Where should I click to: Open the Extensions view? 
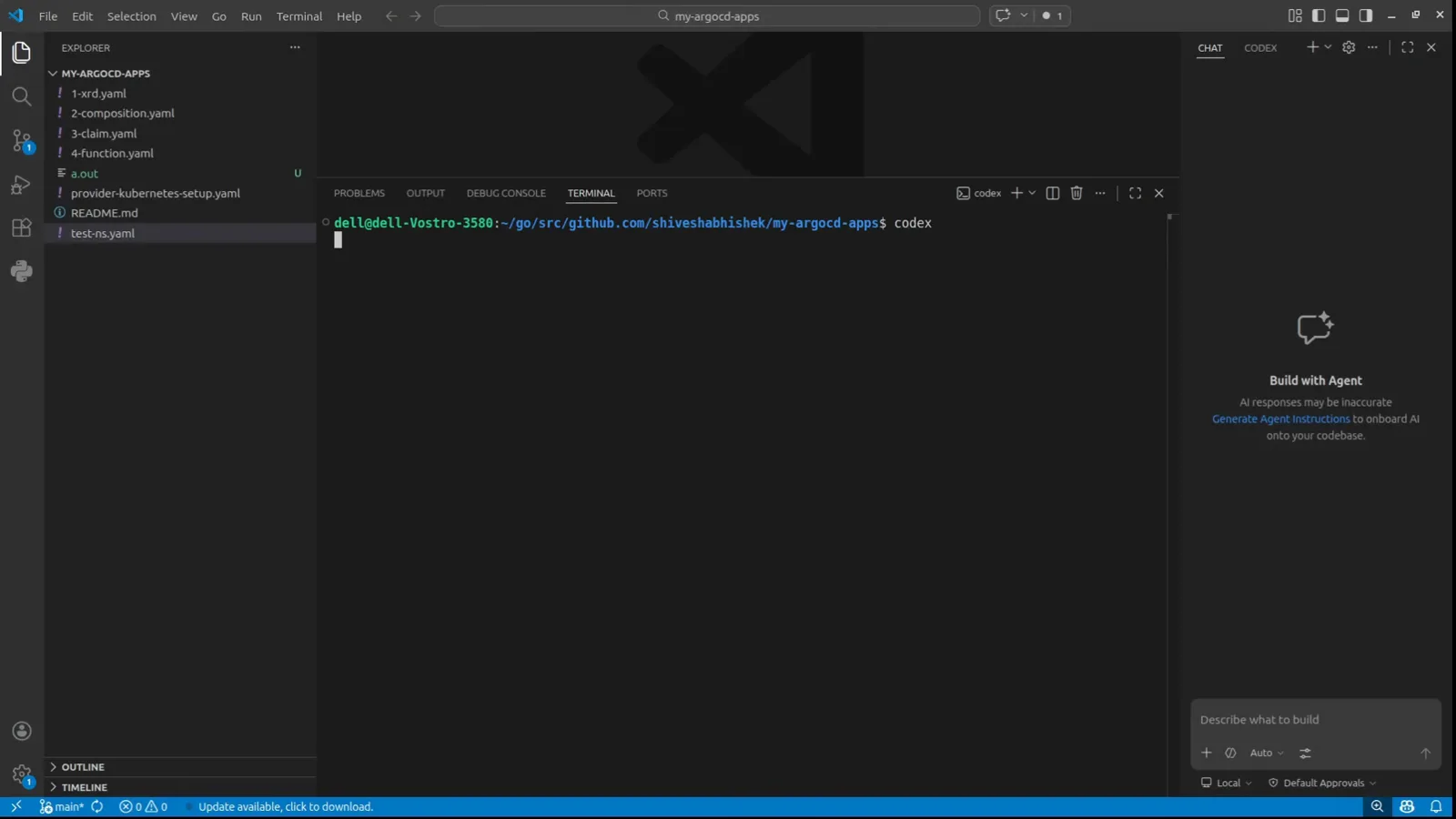pyautogui.click(x=22, y=227)
